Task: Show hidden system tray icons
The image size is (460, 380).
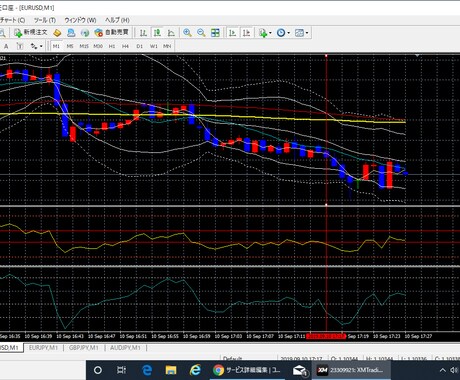Action: pyautogui.click(x=443, y=370)
